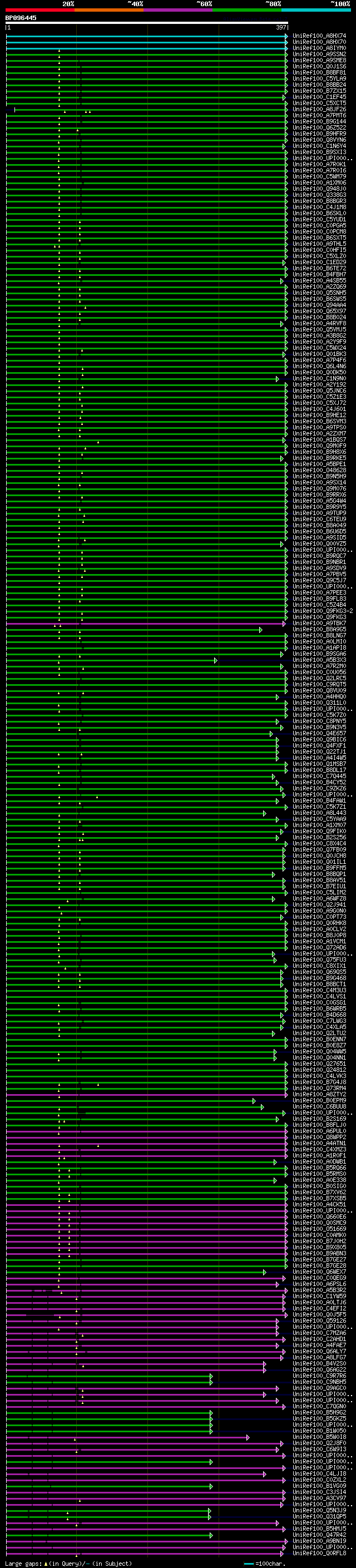Select hit label UniRef100_Q47R42
The height and width of the screenshot is (1568, 356).
pos(319,1535)
